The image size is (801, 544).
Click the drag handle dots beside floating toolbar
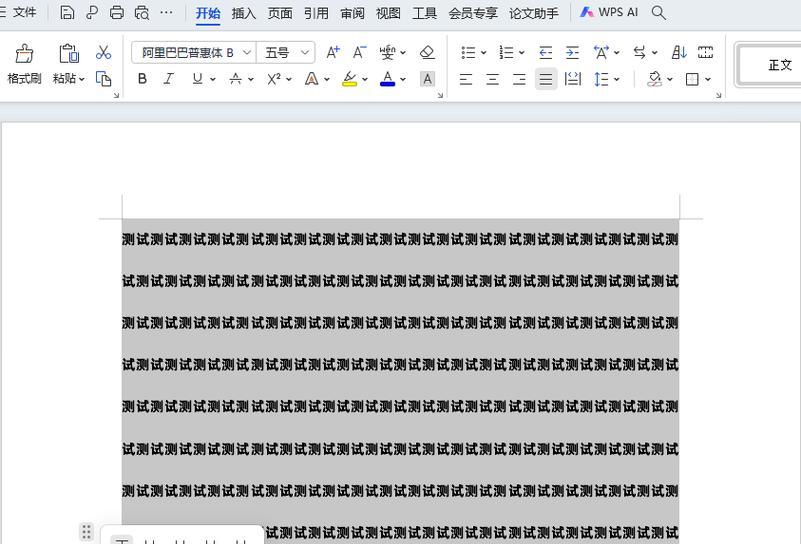(86, 532)
